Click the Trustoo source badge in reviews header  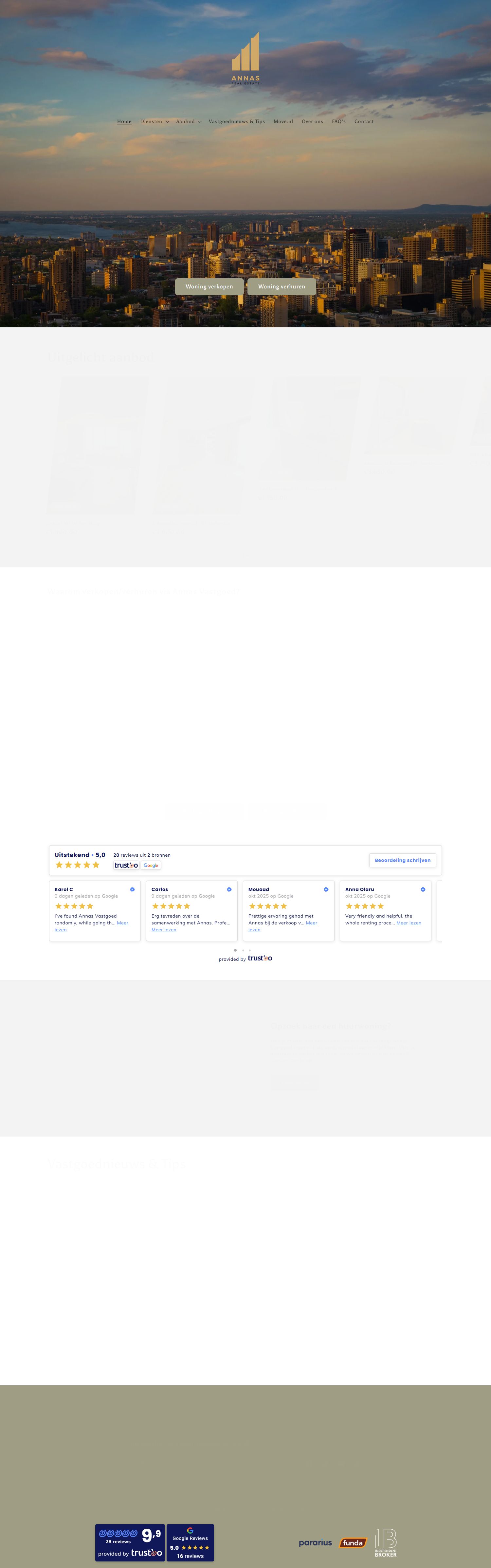pos(126,865)
